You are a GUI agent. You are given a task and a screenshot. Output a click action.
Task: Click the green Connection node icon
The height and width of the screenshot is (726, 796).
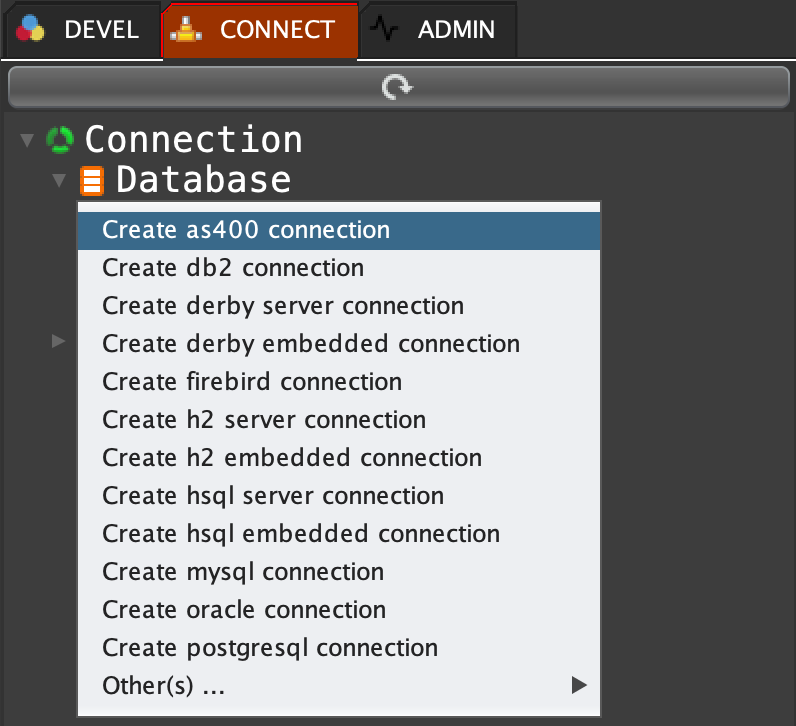(x=60, y=139)
